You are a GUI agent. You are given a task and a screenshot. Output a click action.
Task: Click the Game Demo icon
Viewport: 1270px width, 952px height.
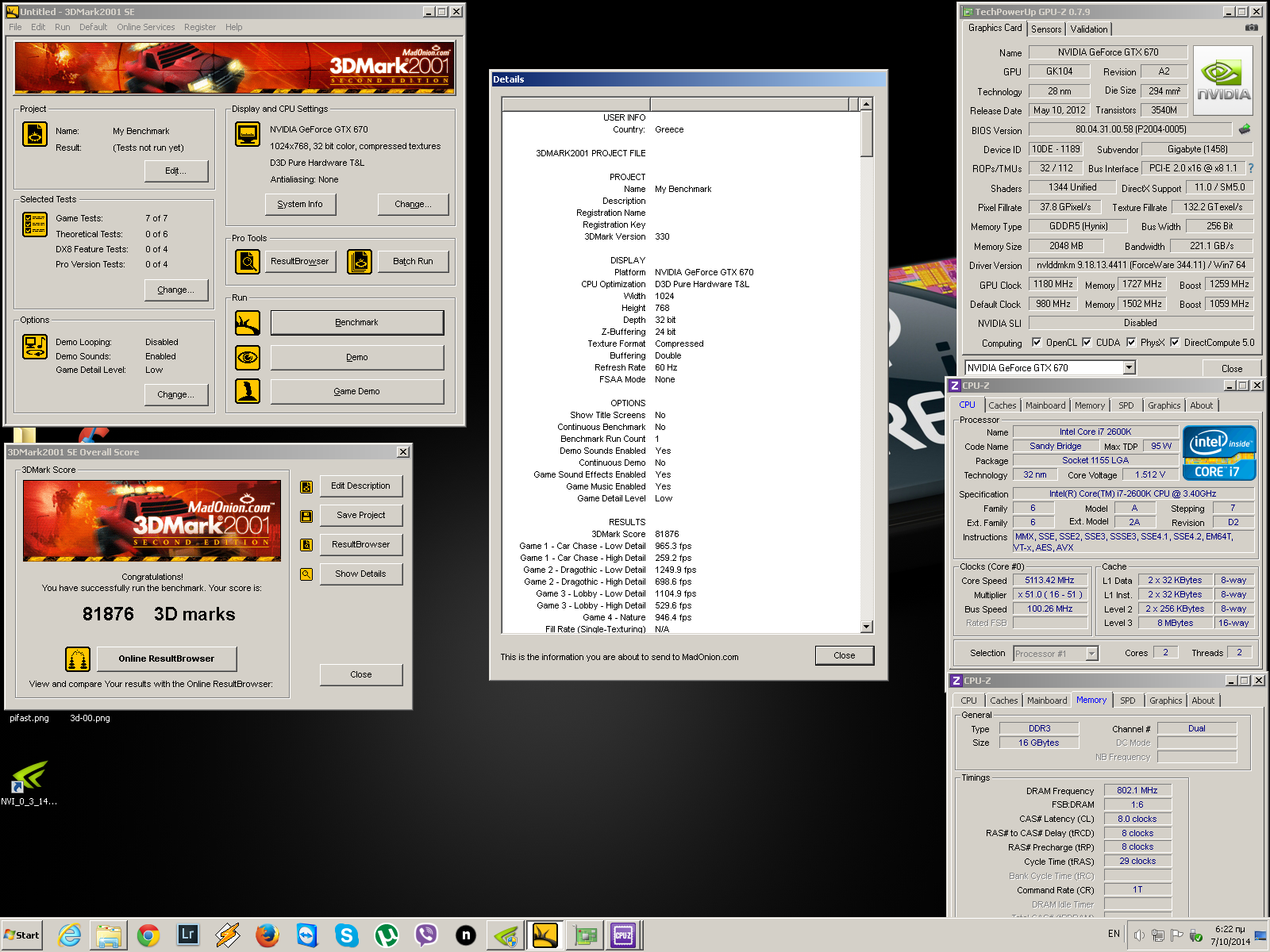coord(248,391)
